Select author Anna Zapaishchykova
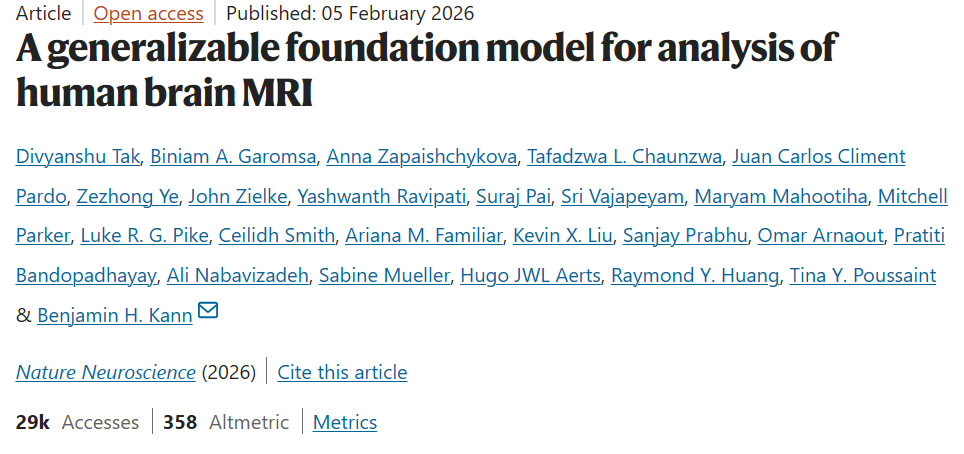This screenshot has width=964, height=454. (x=422, y=157)
